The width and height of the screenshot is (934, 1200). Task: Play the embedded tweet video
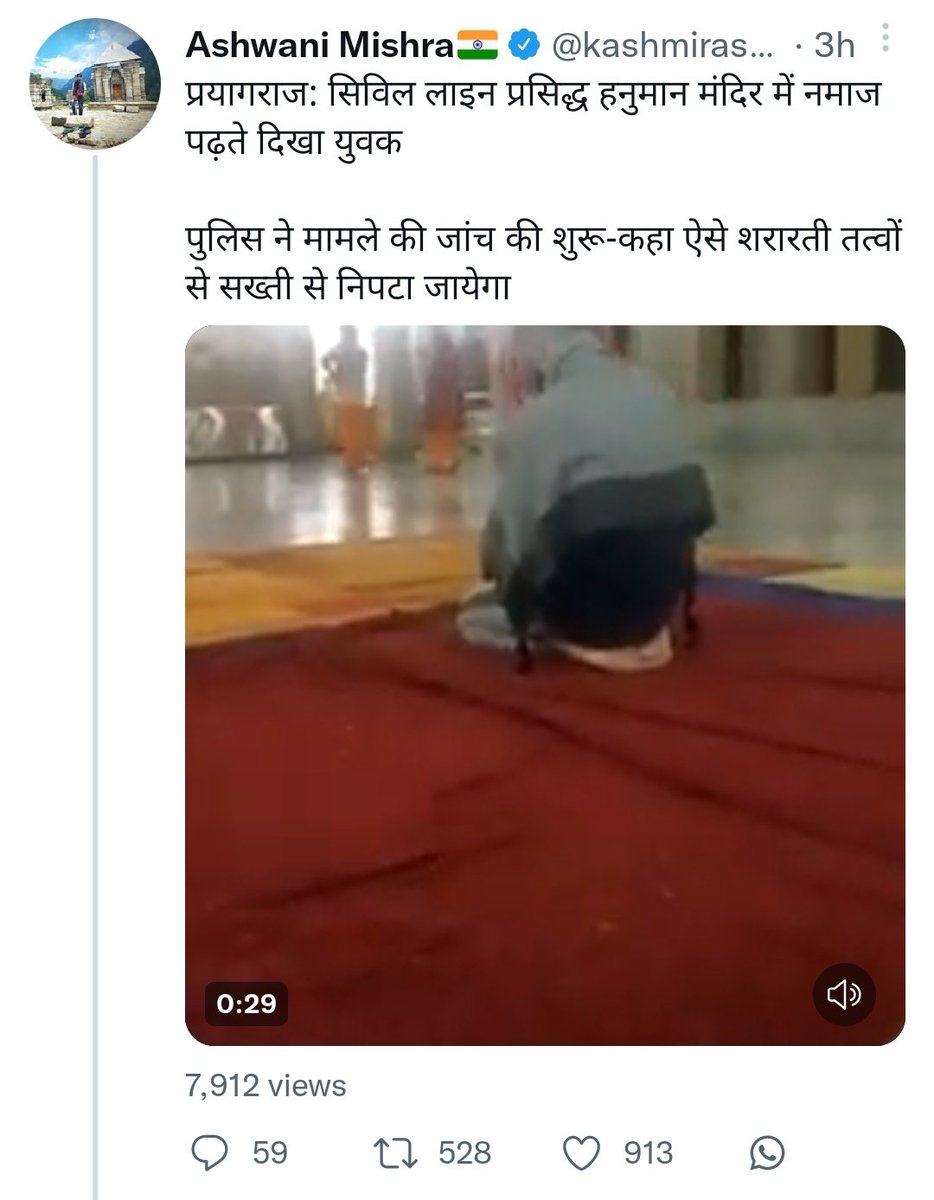[545, 685]
